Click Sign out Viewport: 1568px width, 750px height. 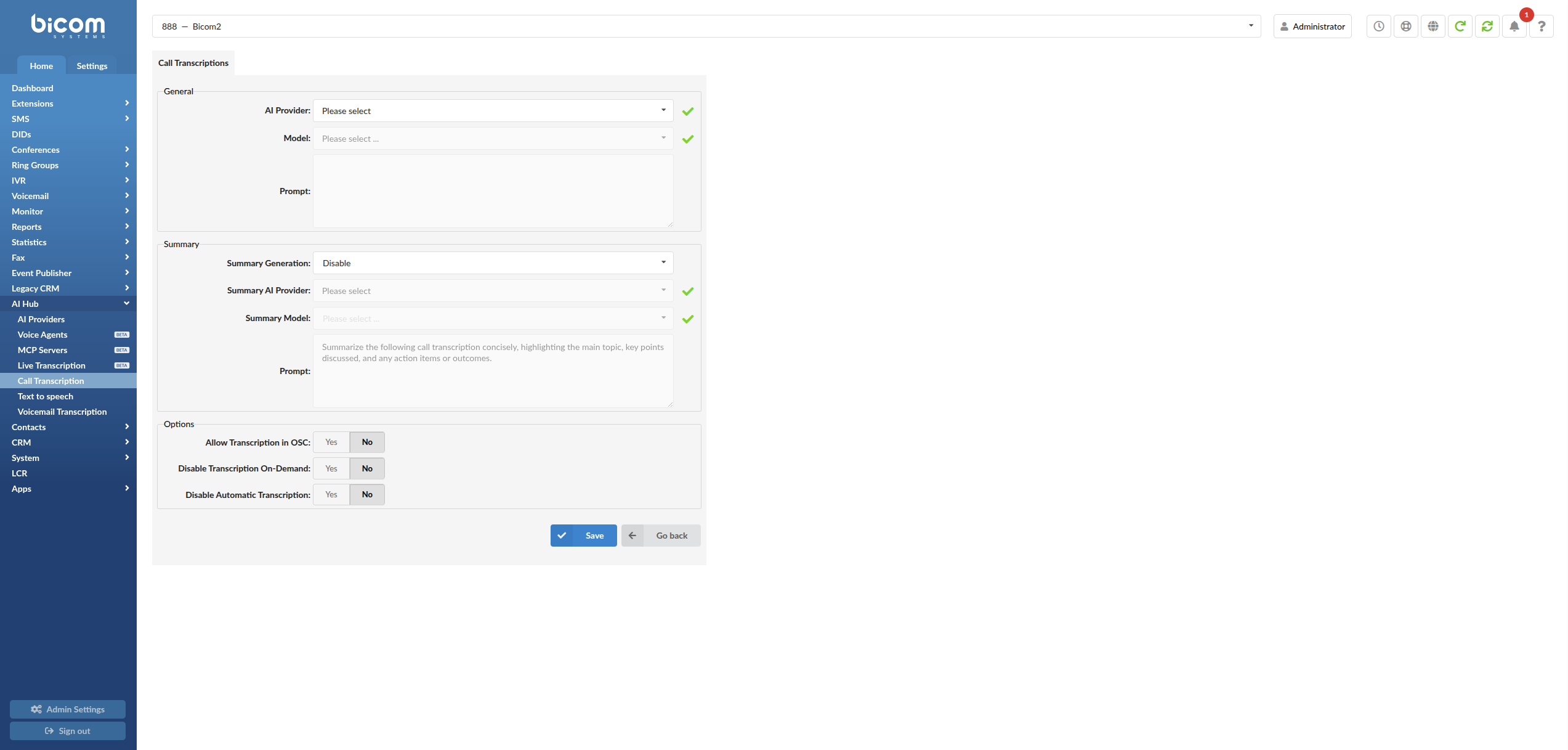pos(68,731)
